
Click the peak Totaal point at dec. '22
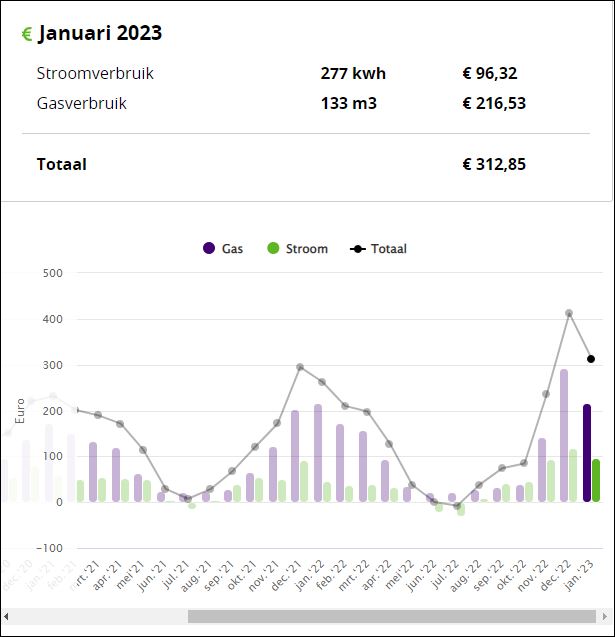pos(569,313)
